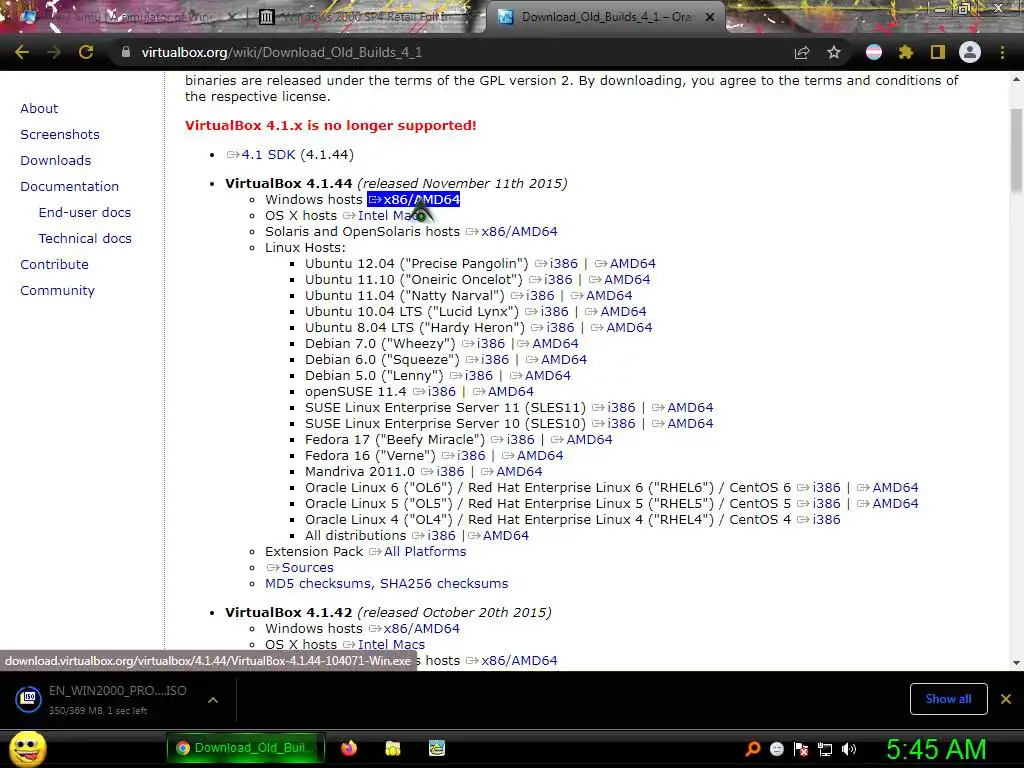Download 4.1.44 Windows hosts x86/AMD64
The image size is (1024, 768).
pyautogui.click(x=414, y=200)
